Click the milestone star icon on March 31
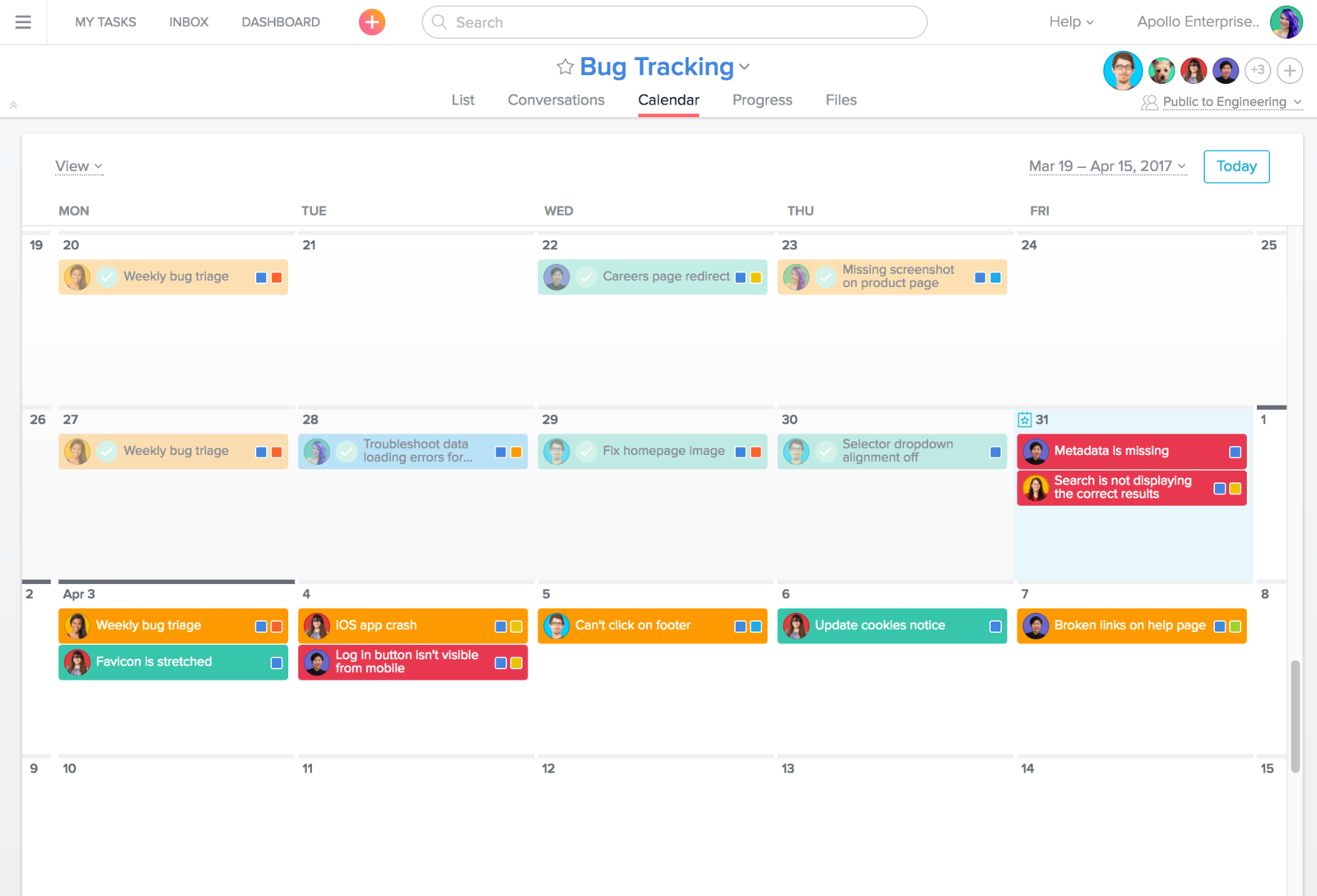The height and width of the screenshot is (896, 1317). click(1024, 420)
